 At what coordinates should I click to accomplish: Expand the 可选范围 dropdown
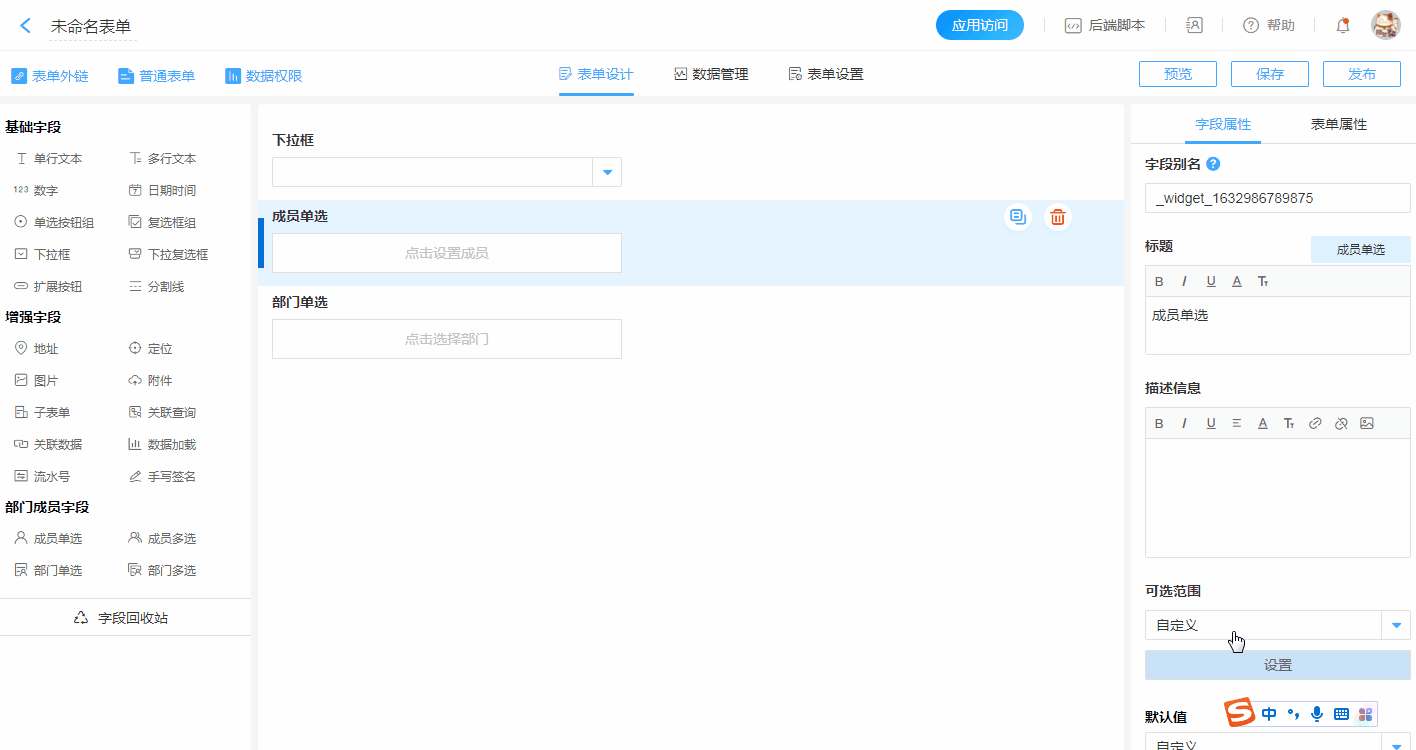pyautogui.click(x=1396, y=625)
